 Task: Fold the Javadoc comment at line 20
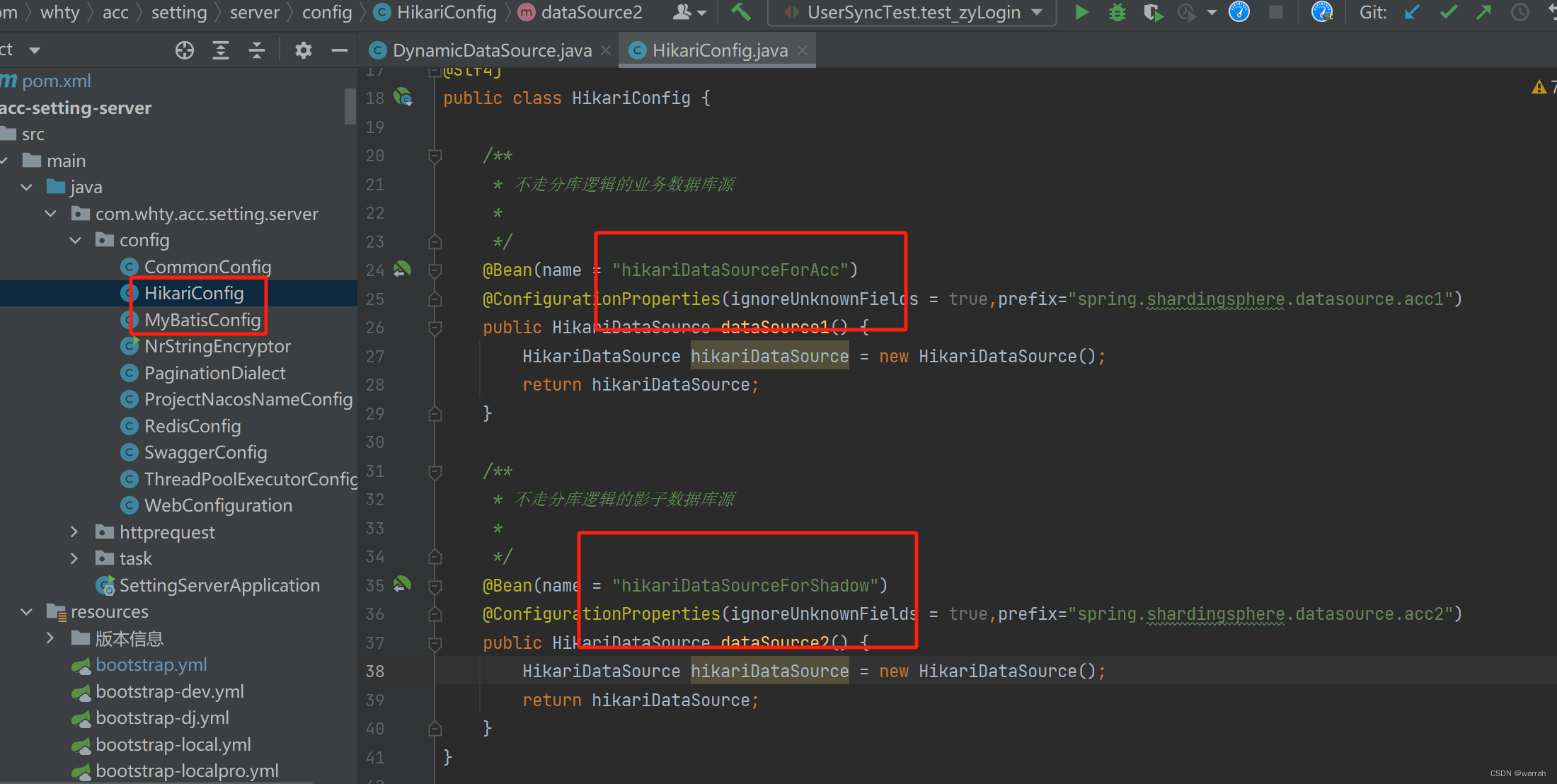435,156
